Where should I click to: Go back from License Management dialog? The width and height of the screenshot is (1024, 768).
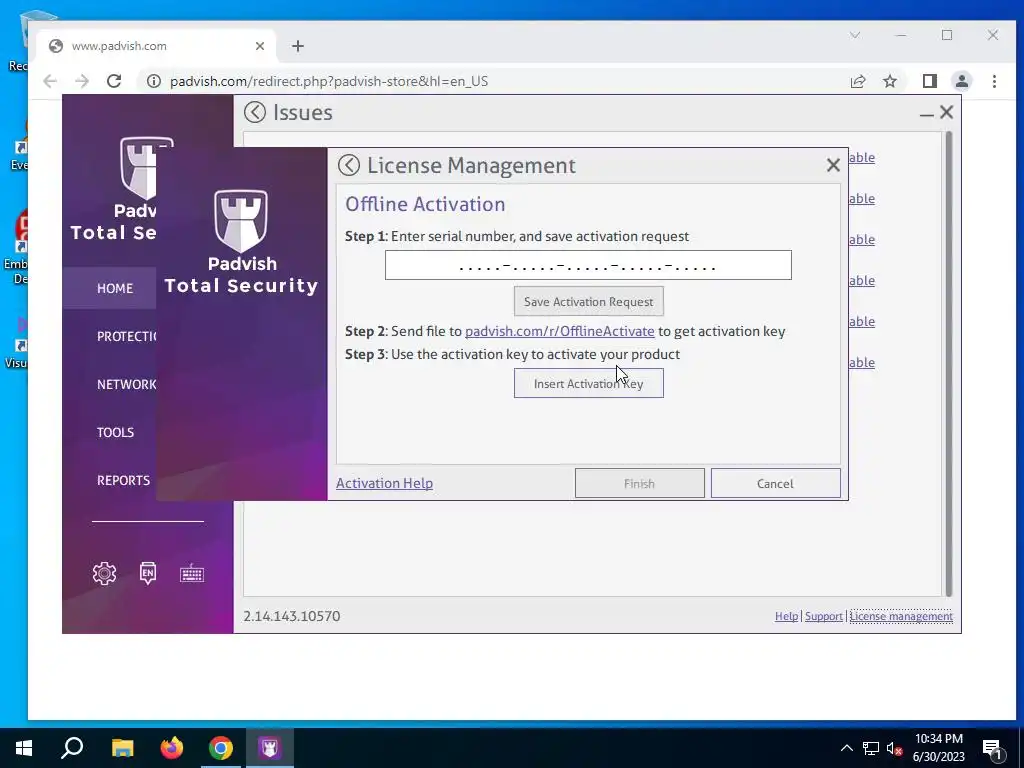click(x=349, y=165)
